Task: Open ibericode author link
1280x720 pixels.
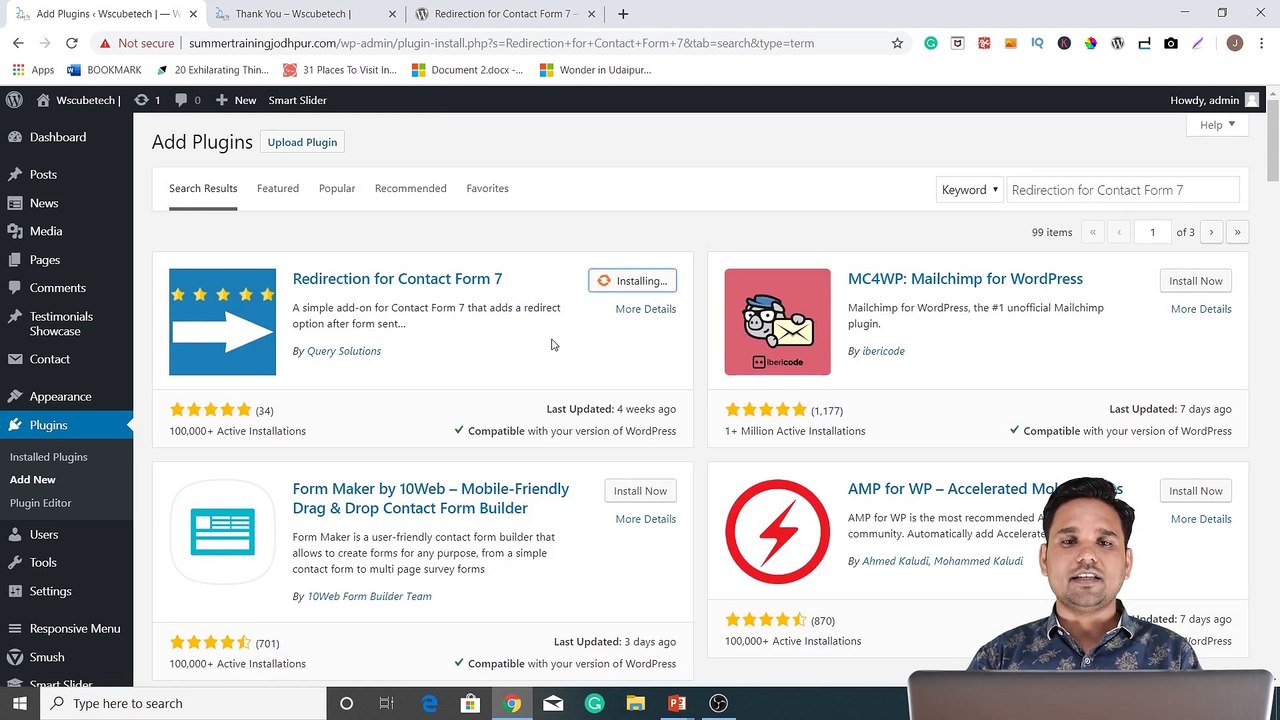Action: [883, 351]
